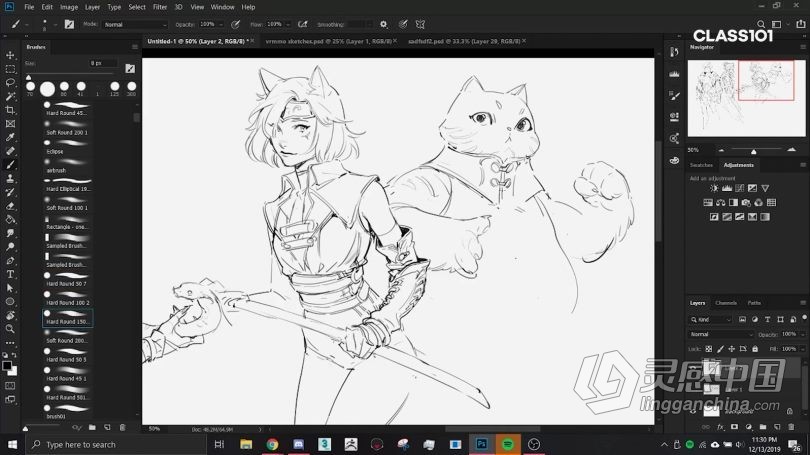Click the brush Size slider handle

pyautogui.click(x=28, y=77)
